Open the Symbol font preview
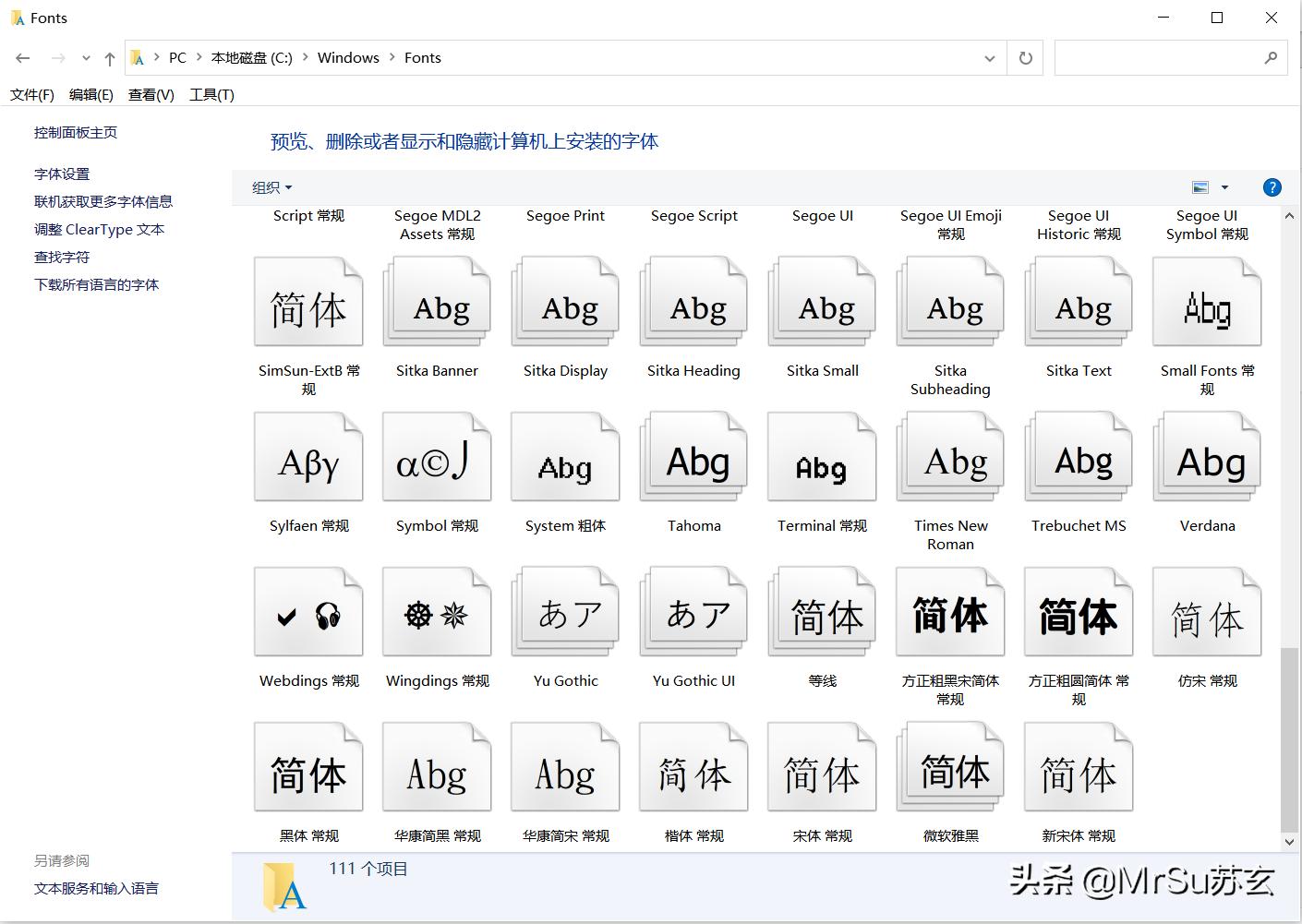 tap(436, 456)
